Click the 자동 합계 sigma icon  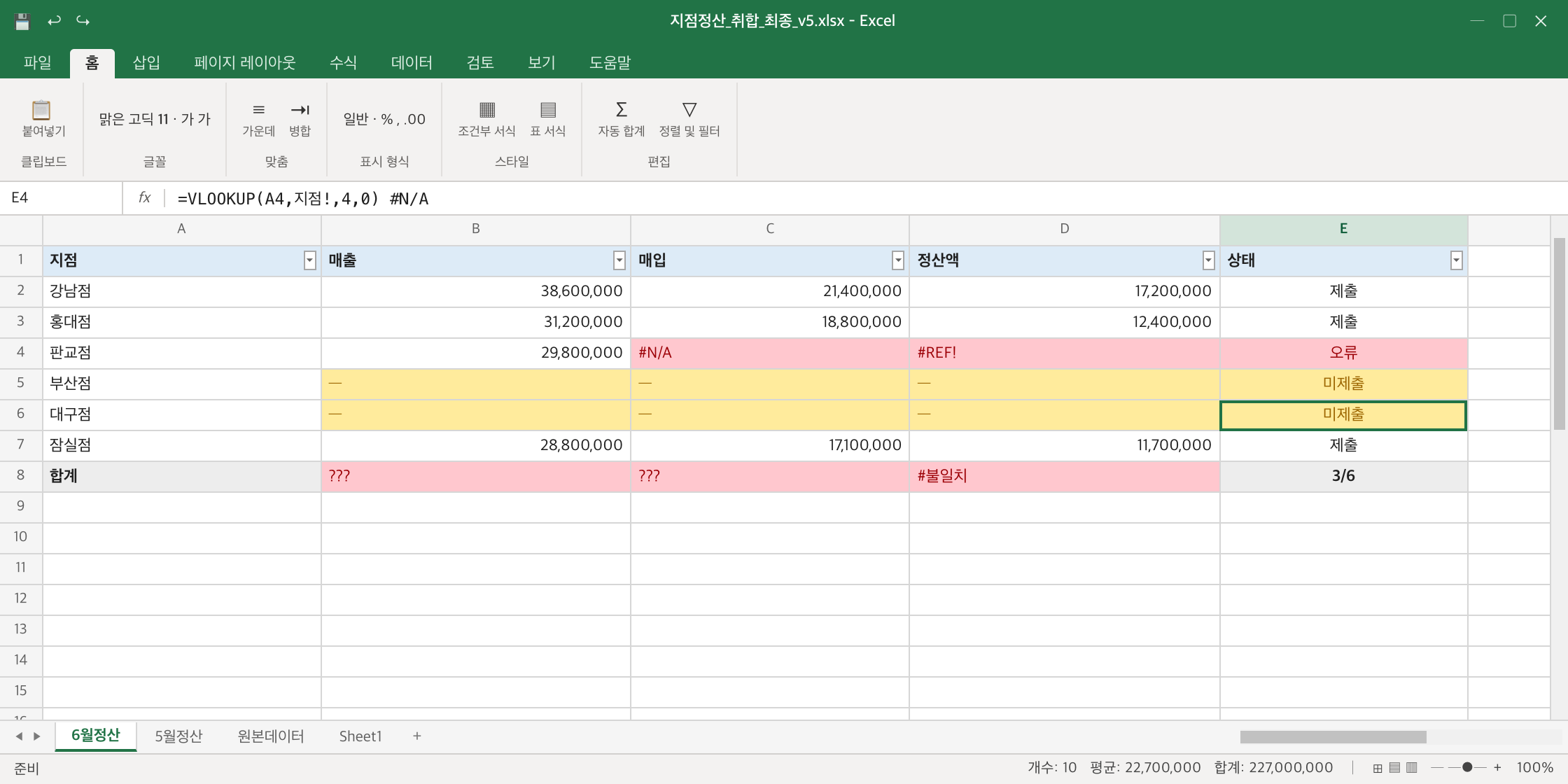(x=621, y=110)
